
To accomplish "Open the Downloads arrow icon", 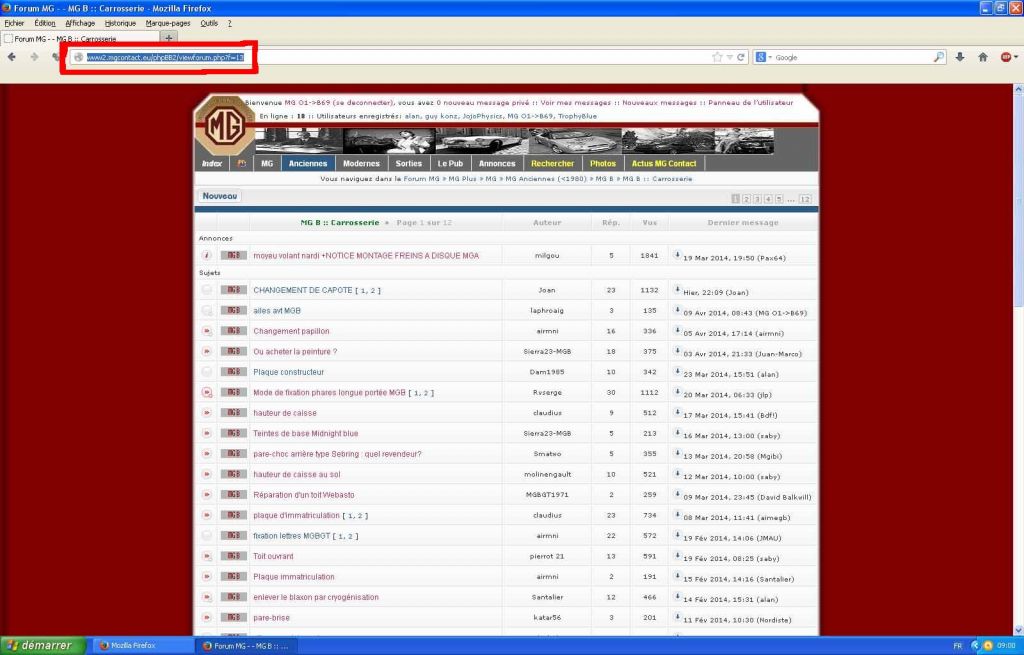I will tap(960, 57).
